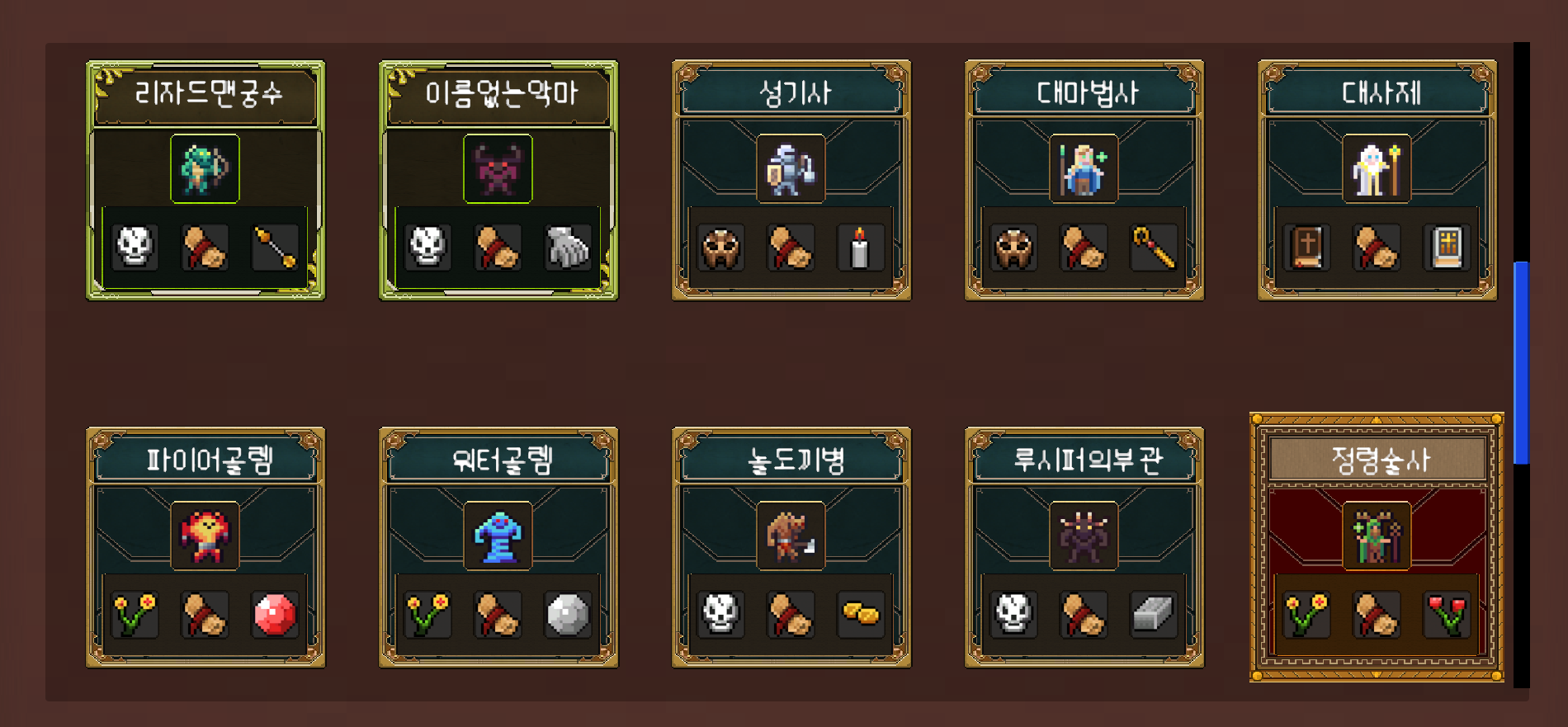1568x727 pixels.
Task: Select the red flower in 정령술사 card
Action: (1447, 614)
